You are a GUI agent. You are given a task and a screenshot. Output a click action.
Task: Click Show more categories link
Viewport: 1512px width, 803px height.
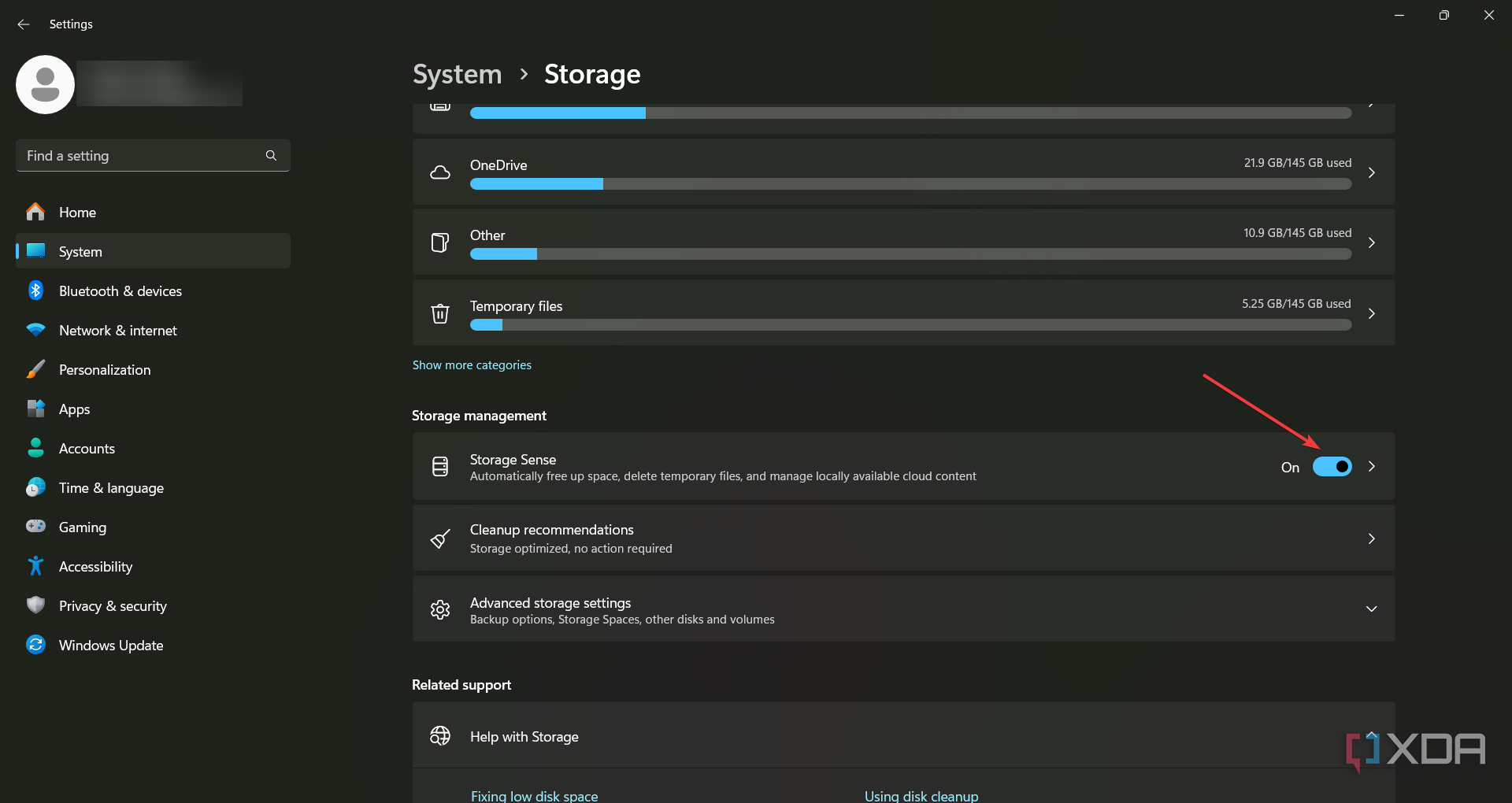[x=472, y=365]
